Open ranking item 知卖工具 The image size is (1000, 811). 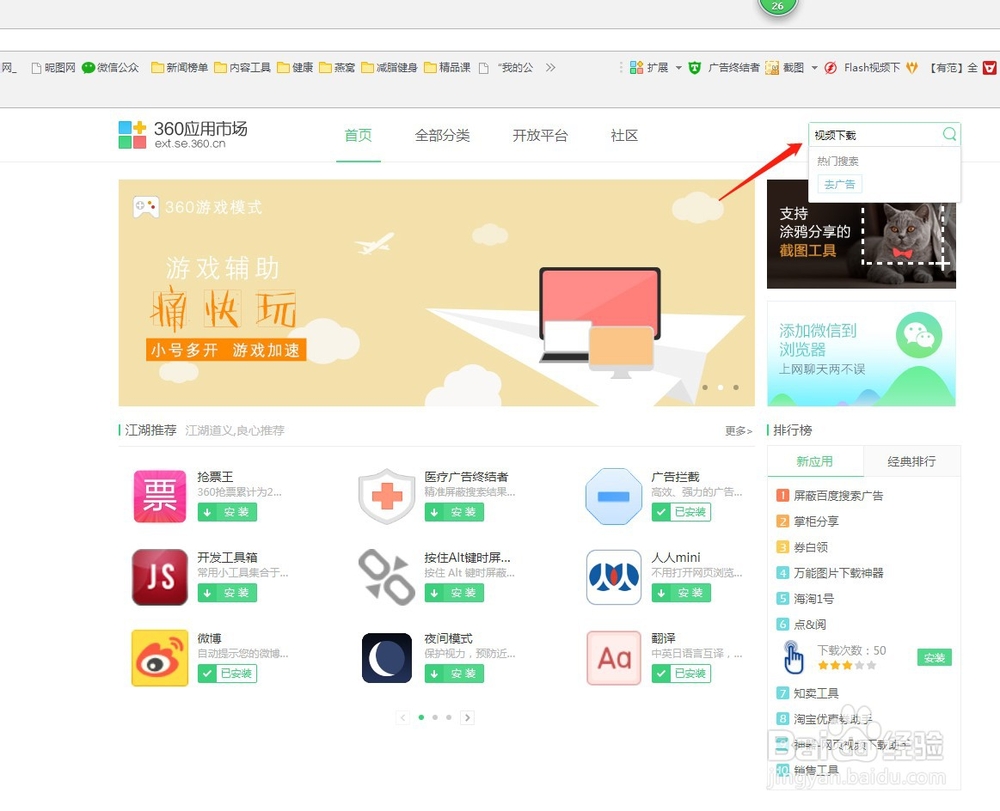point(816,693)
